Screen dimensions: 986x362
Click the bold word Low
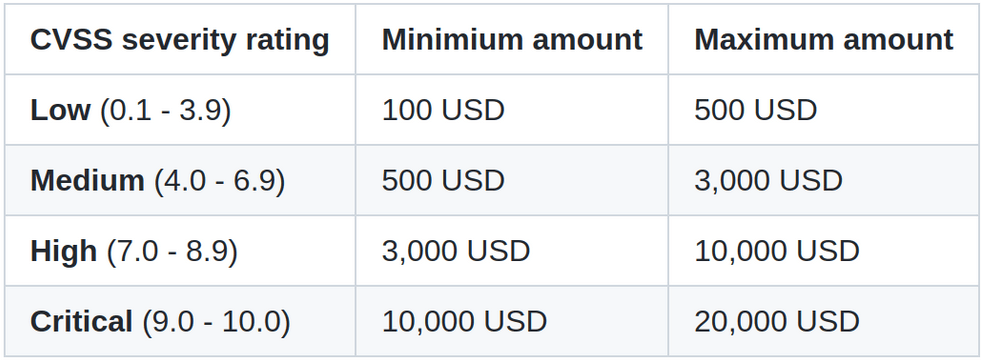click(60, 110)
